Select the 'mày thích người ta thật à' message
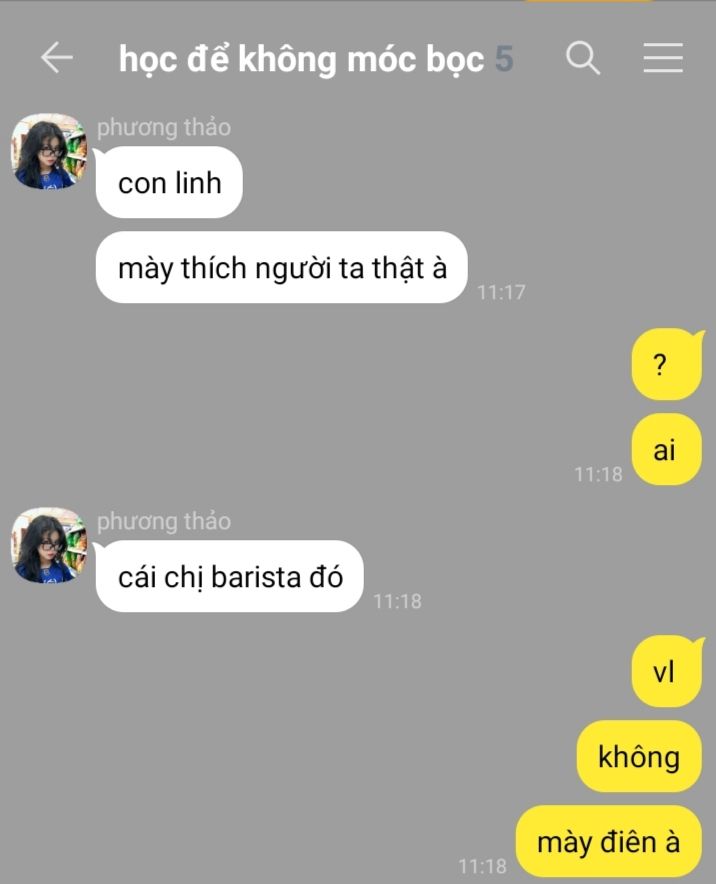Image resolution: width=716 pixels, height=884 pixels. tap(281, 267)
